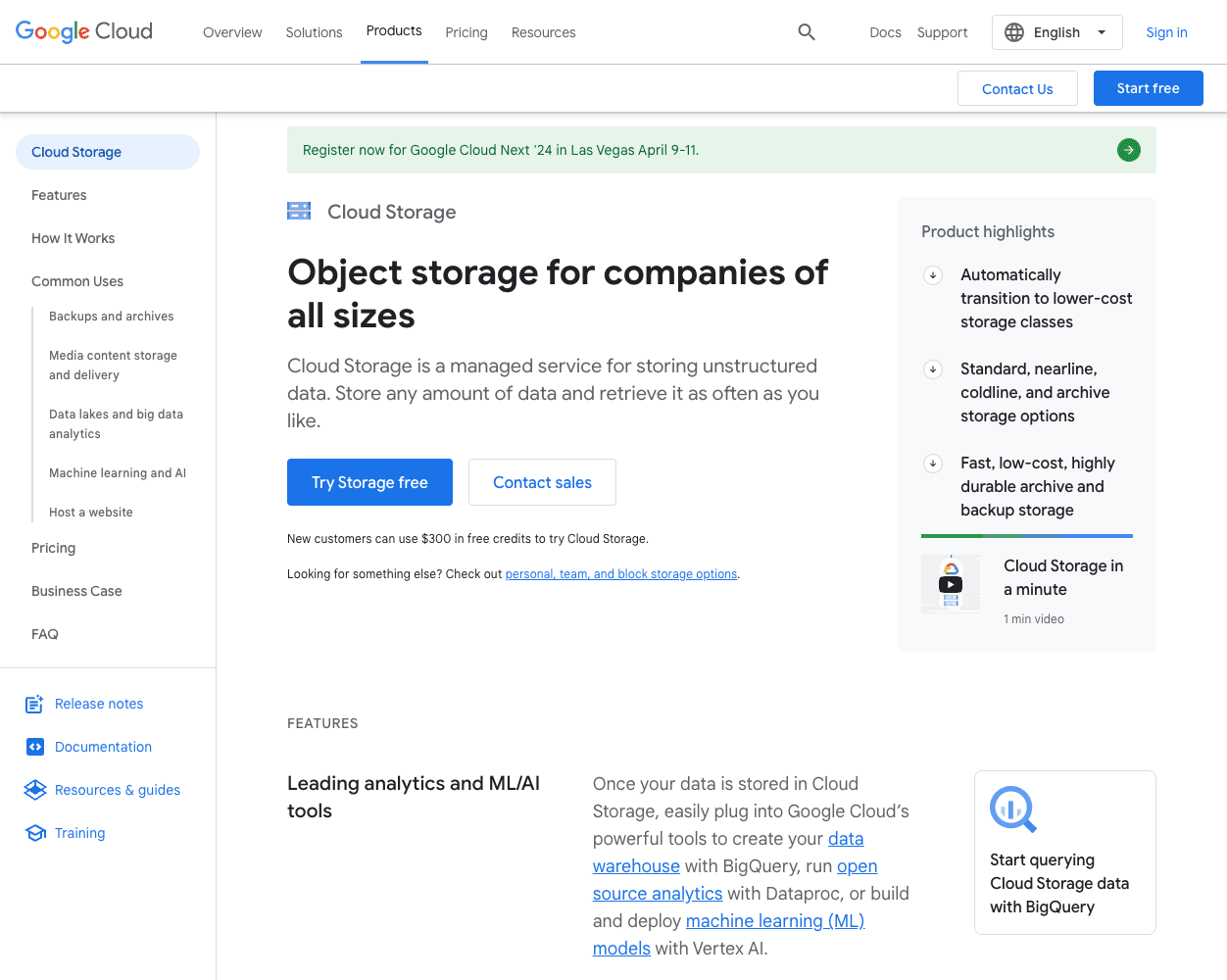Open the Resources top menu
Screen dimensions: 1227x980
(543, 32)
